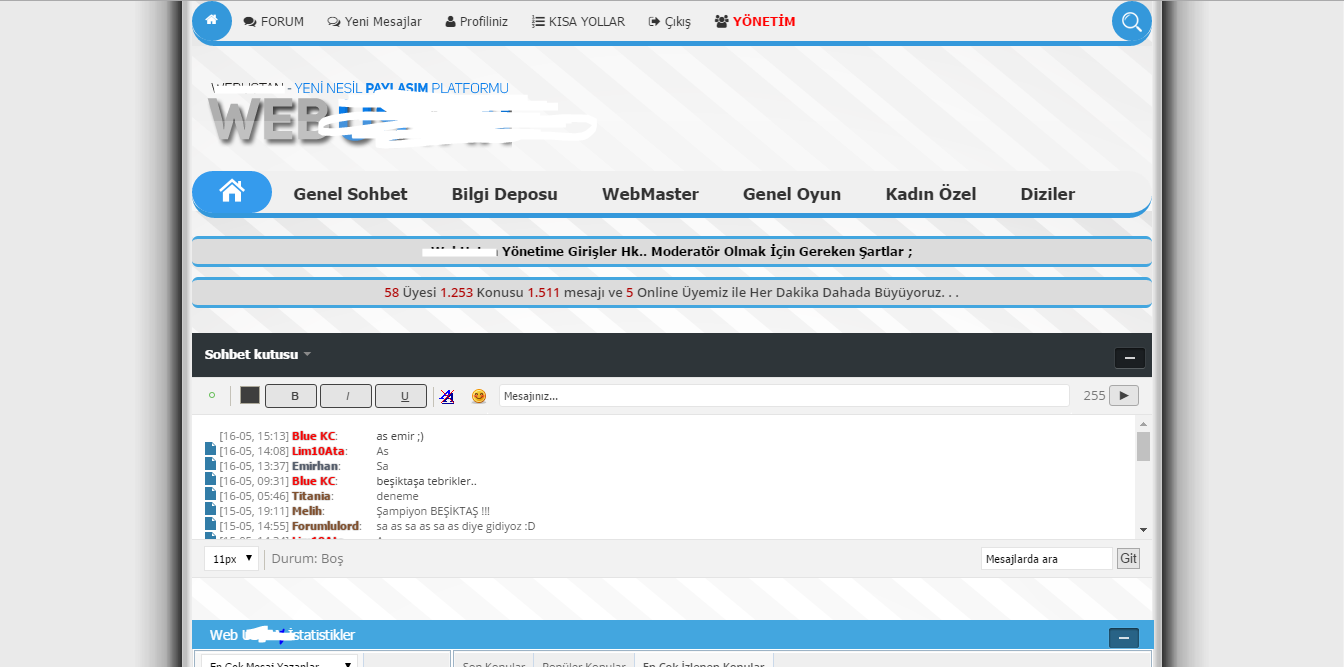1344x667 pixels.
Task: Click the message icon beside Emirhan's shout
Action: click(x=210, y=466)
